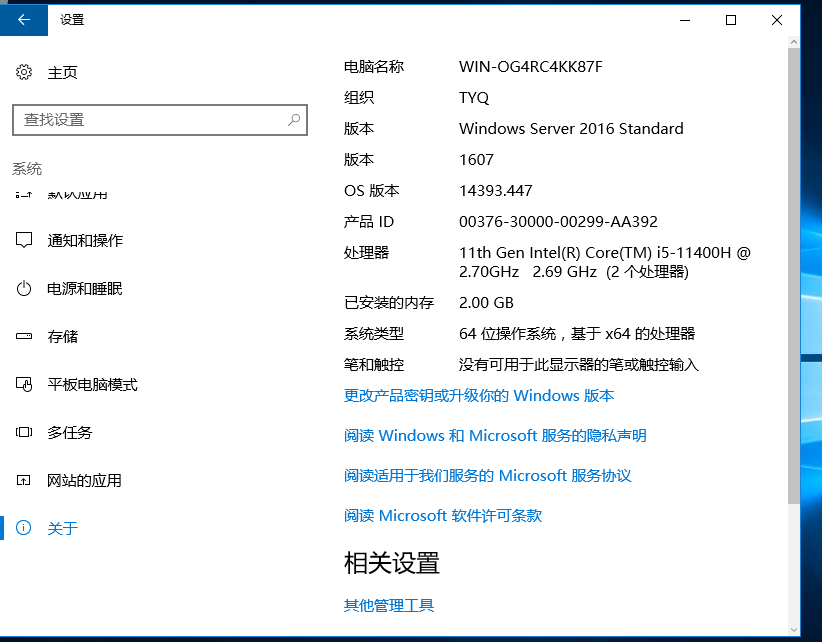This screenshot has width=822, height=642.
Task: Minimize the Settings window
Action: pyautogui.click(x=685, y=20)
